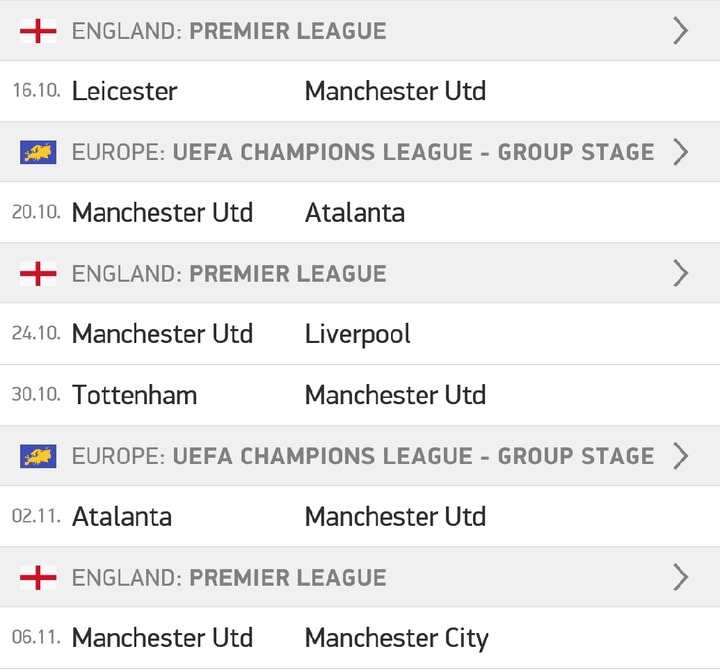The height and width of the screenshot is (672, 720).
Task: Click Europe flag icon above Atalanta–Manchester Utd match
Action: click(x=38, y=456)
